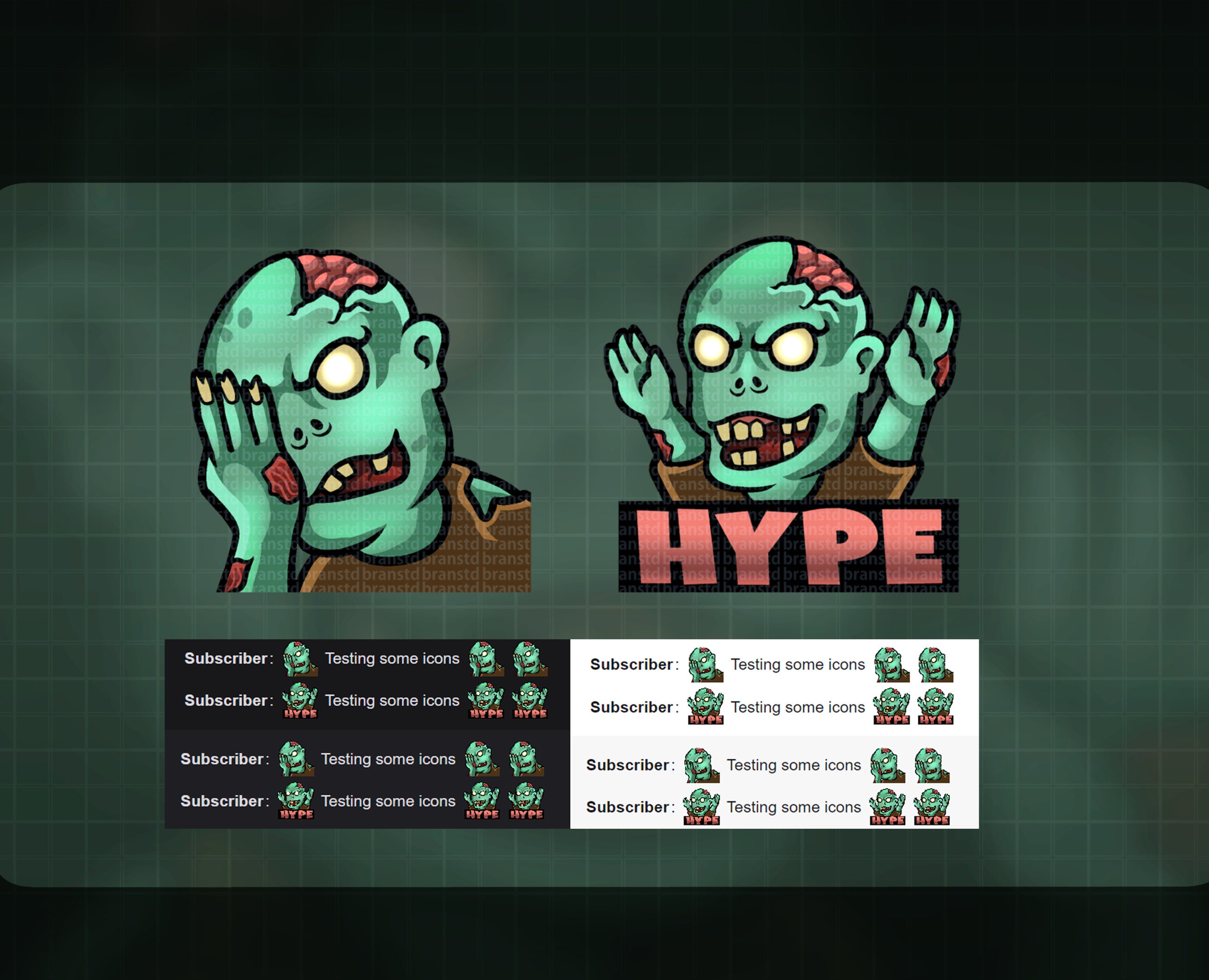The height and width of the screenshot is (980, 1209).
Task: Click the small facepalm emote in light chat
Action: 704,664
